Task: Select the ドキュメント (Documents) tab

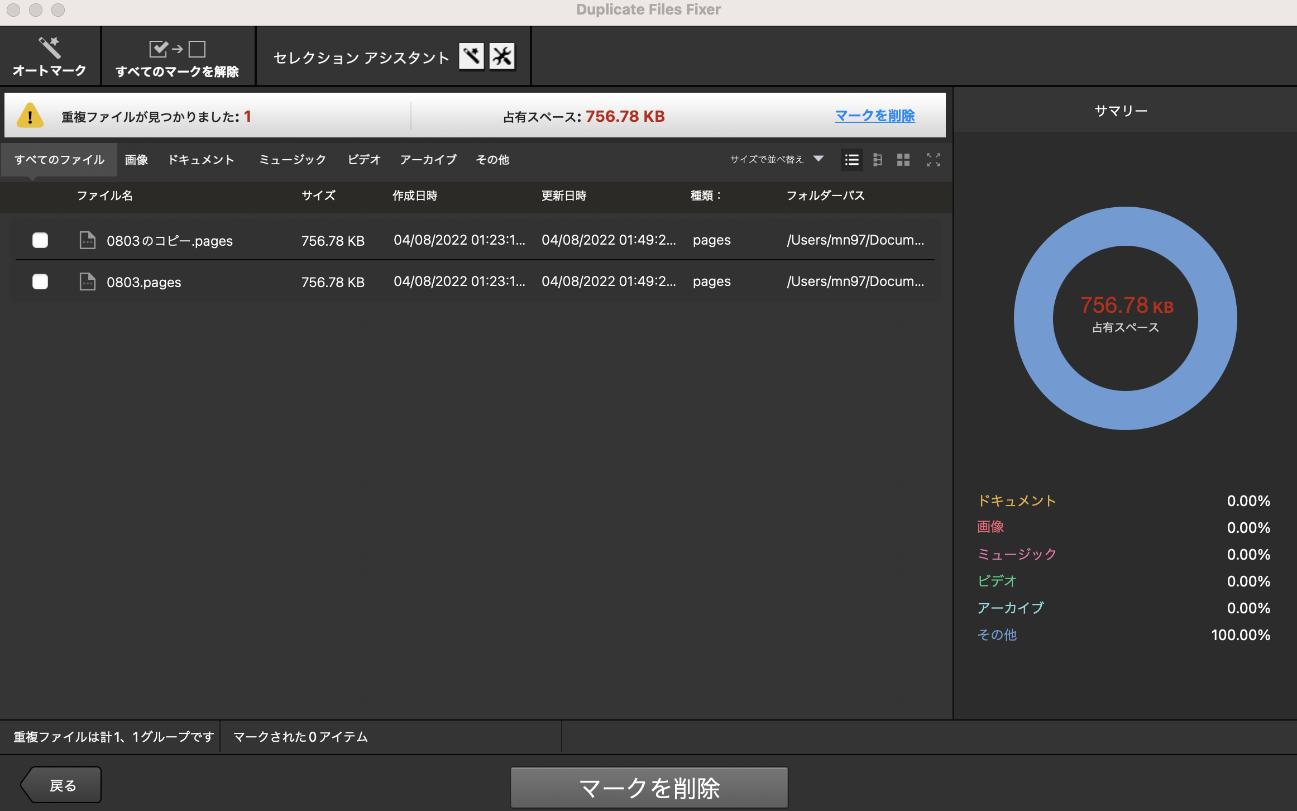Action: 201,160
